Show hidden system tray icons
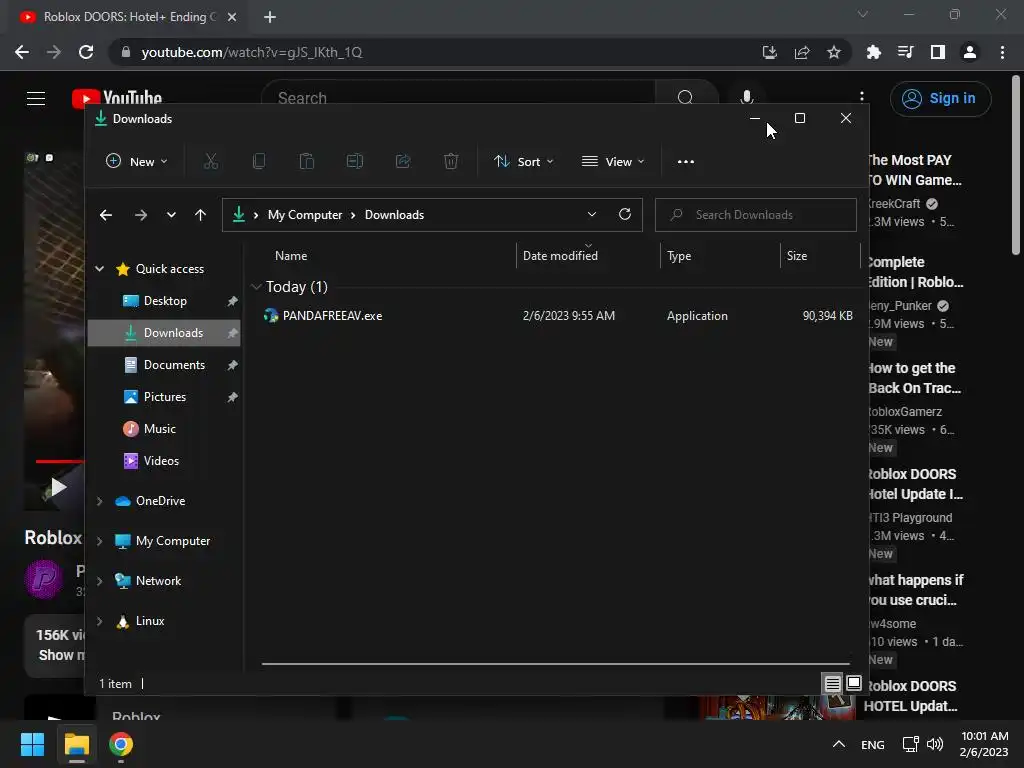This screenshot has height=768, width=1024. click(x=839, y=744)
